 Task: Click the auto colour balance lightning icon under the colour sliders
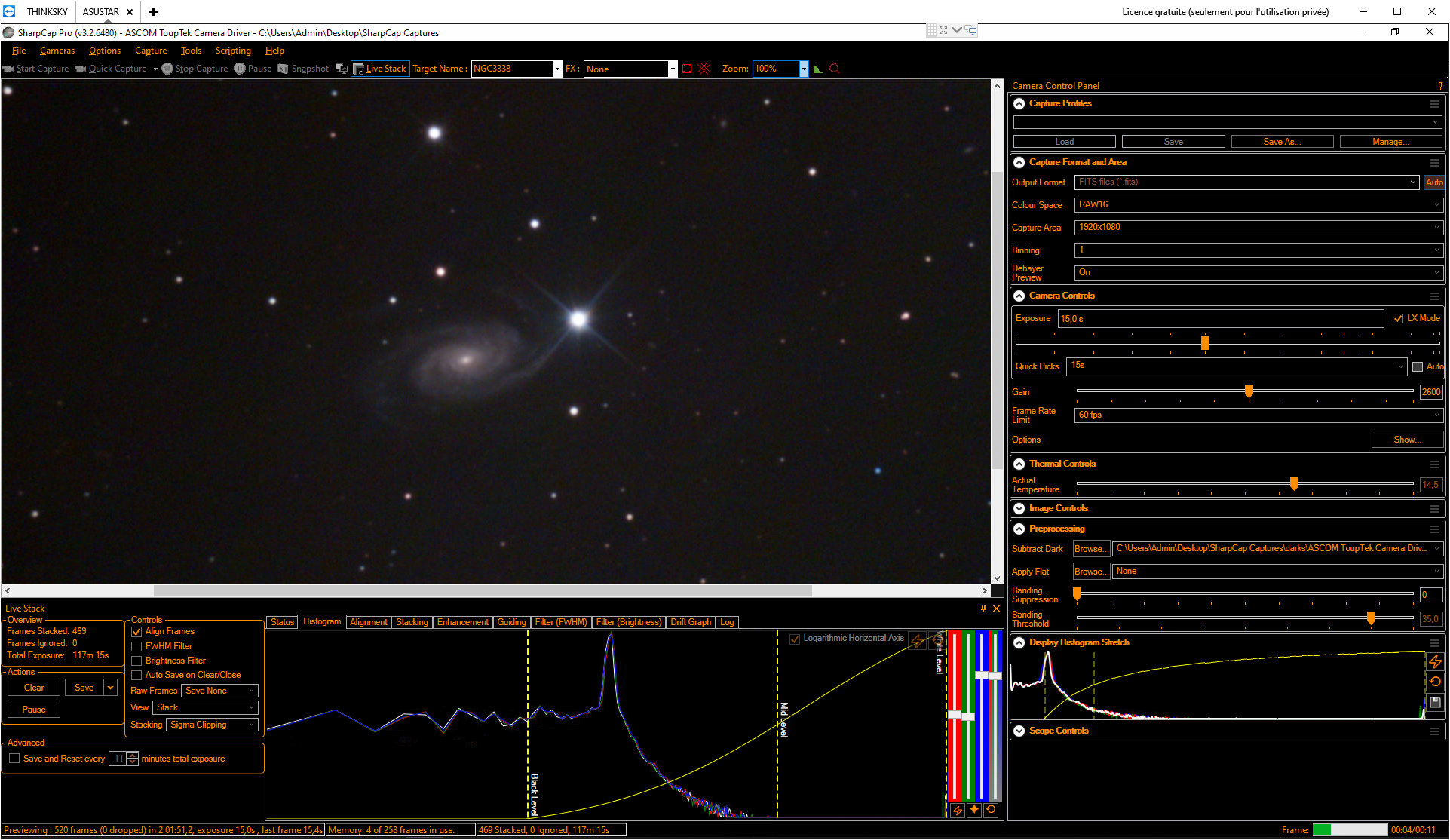pos(958,810)
